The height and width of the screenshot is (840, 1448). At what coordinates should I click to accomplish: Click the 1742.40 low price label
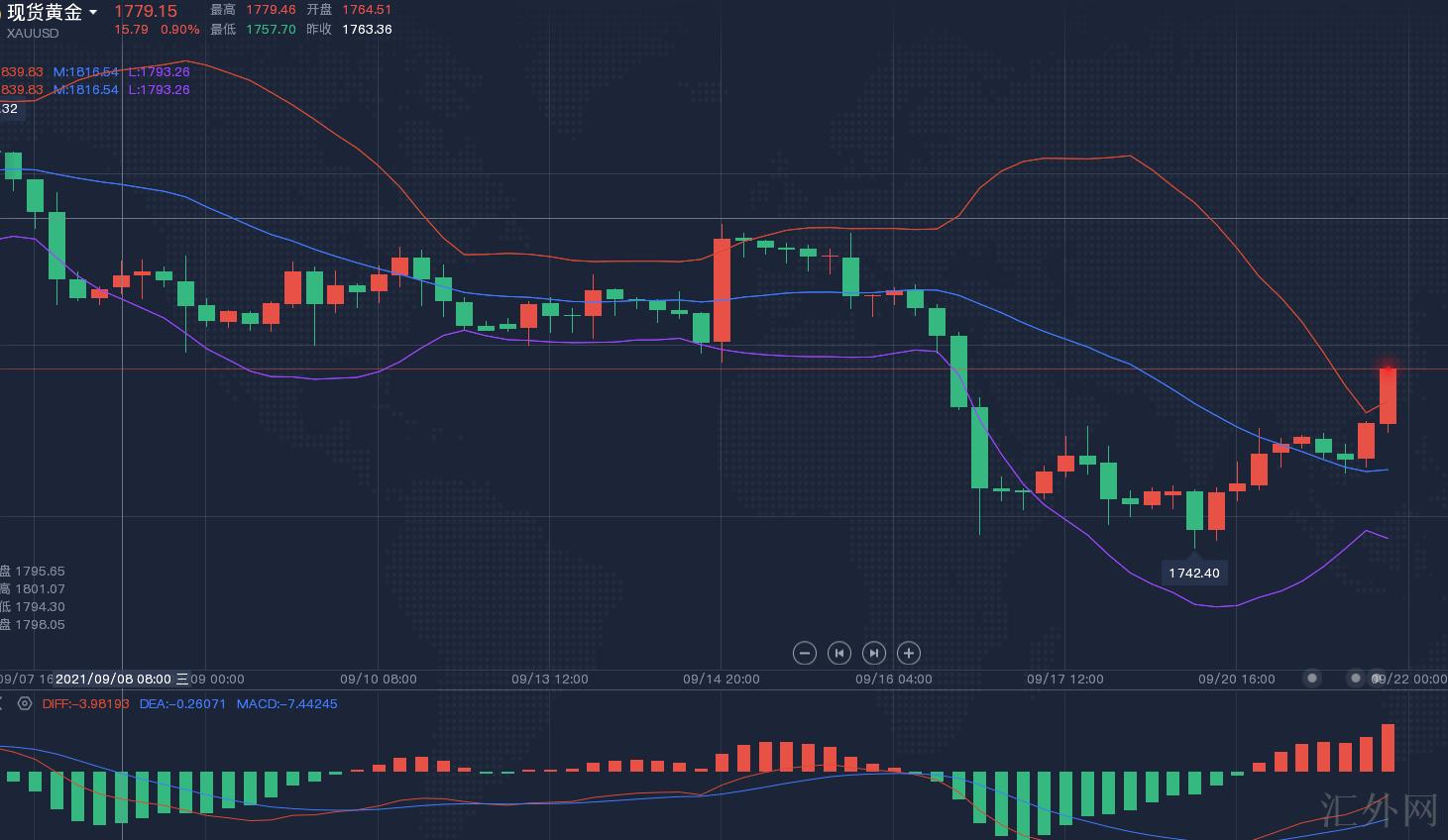point(1194,573)
